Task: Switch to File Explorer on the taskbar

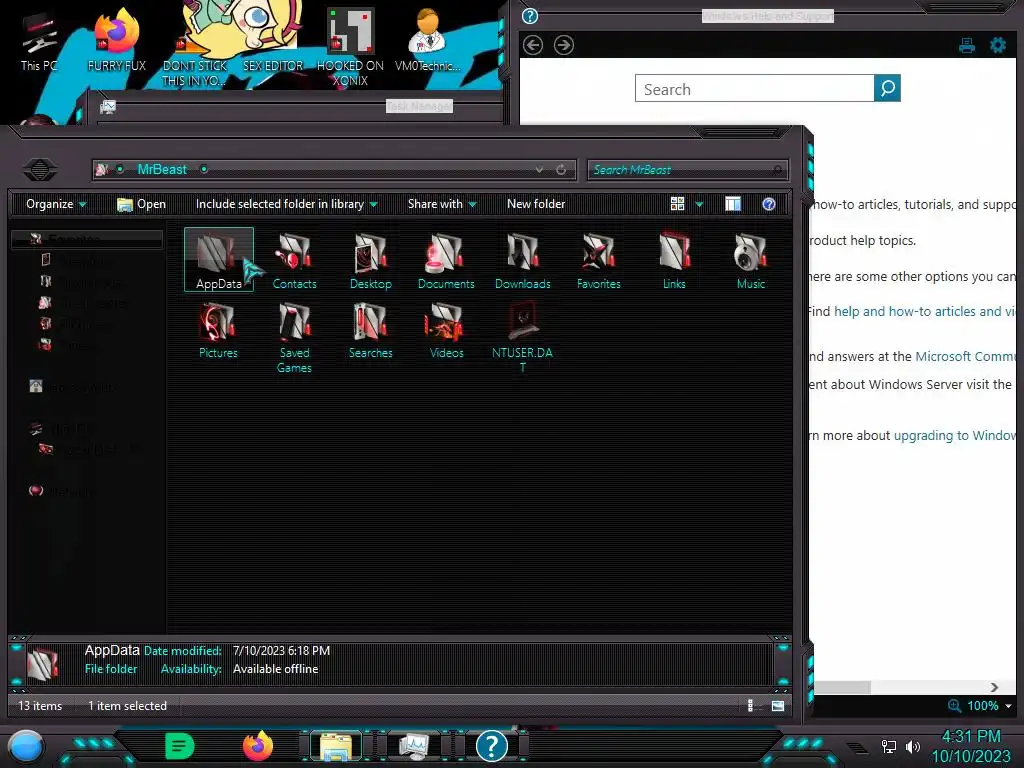Action: [336, 746]
